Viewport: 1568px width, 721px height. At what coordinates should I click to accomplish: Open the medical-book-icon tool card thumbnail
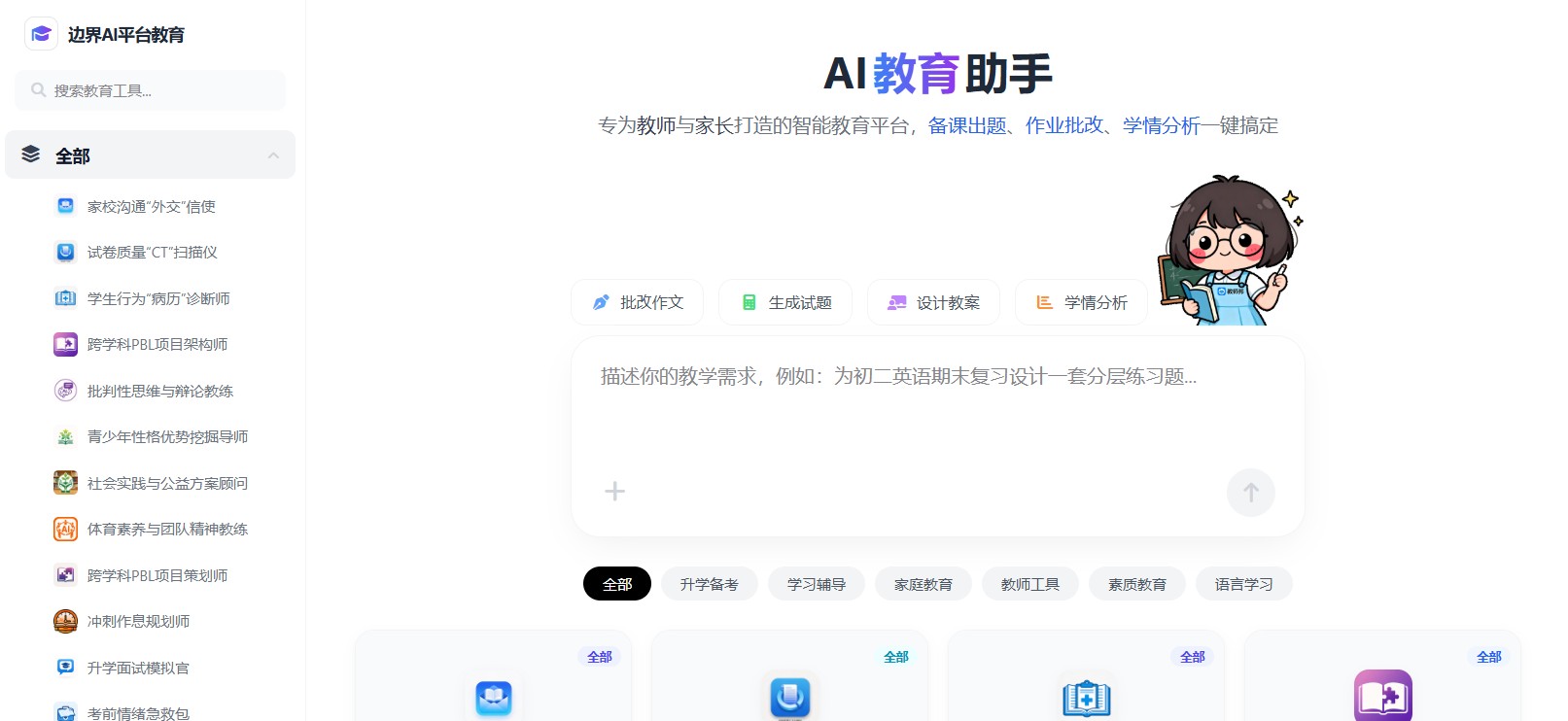[1087, 698]
